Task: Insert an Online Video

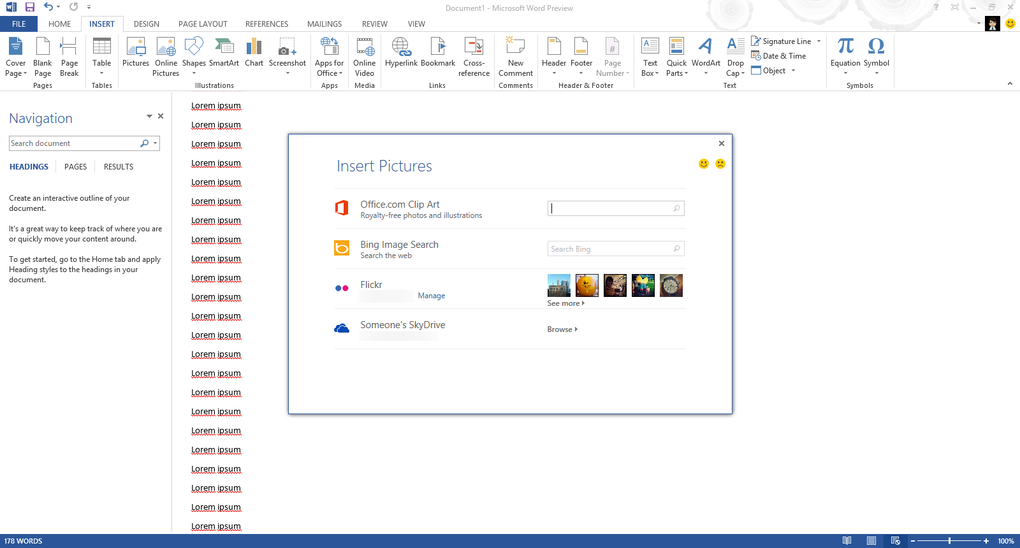Action: [364, 57]
